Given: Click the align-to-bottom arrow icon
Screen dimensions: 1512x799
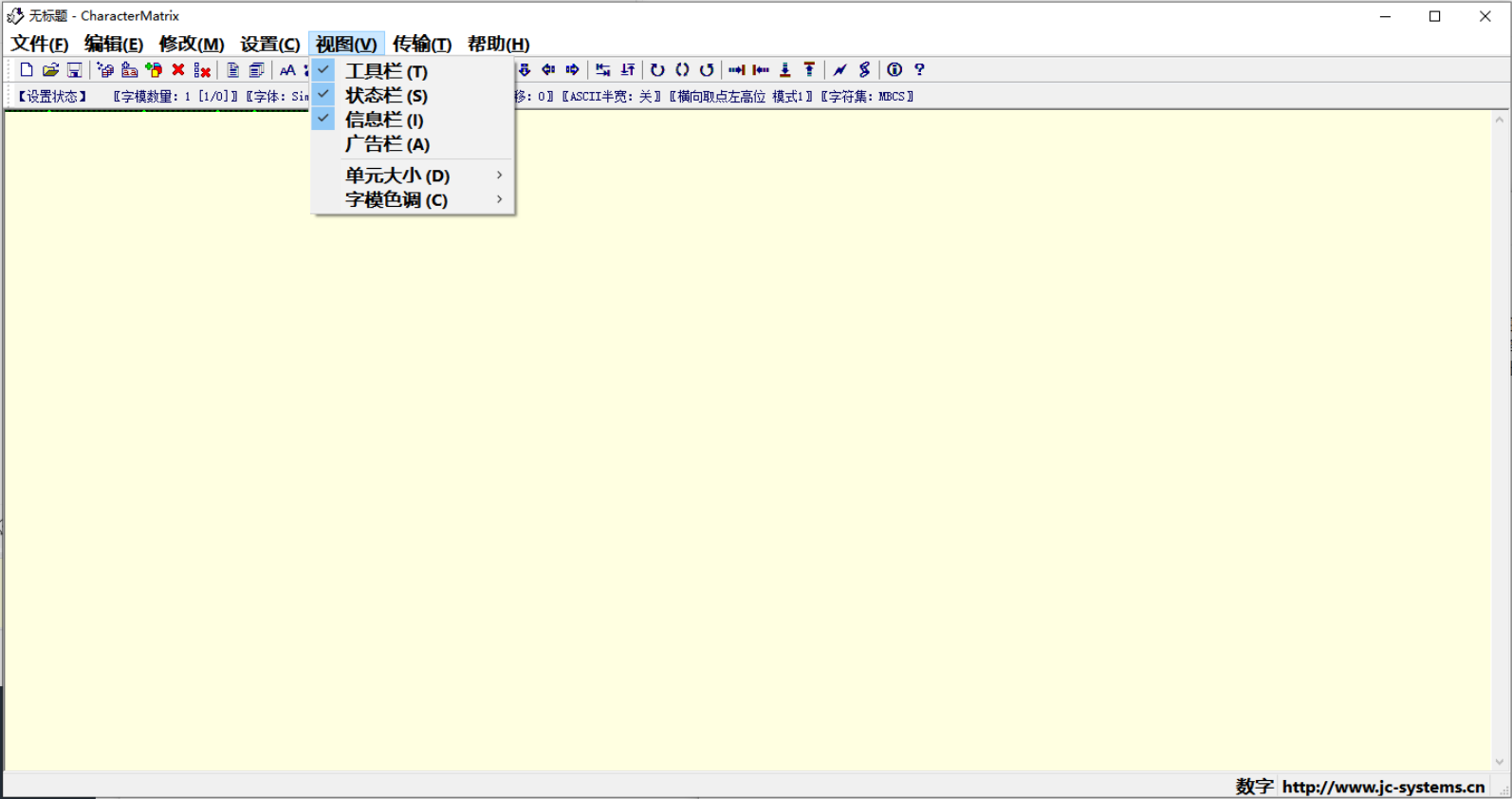Looking at the screenshot, I should (x=785, y=70).
